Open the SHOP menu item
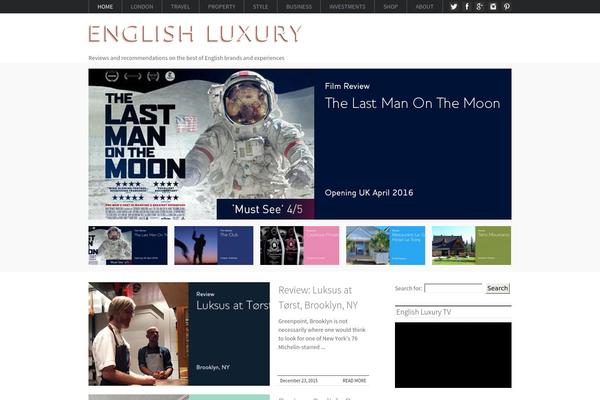The width and height of the screenshot is (600, 400). tap(390, 7)
